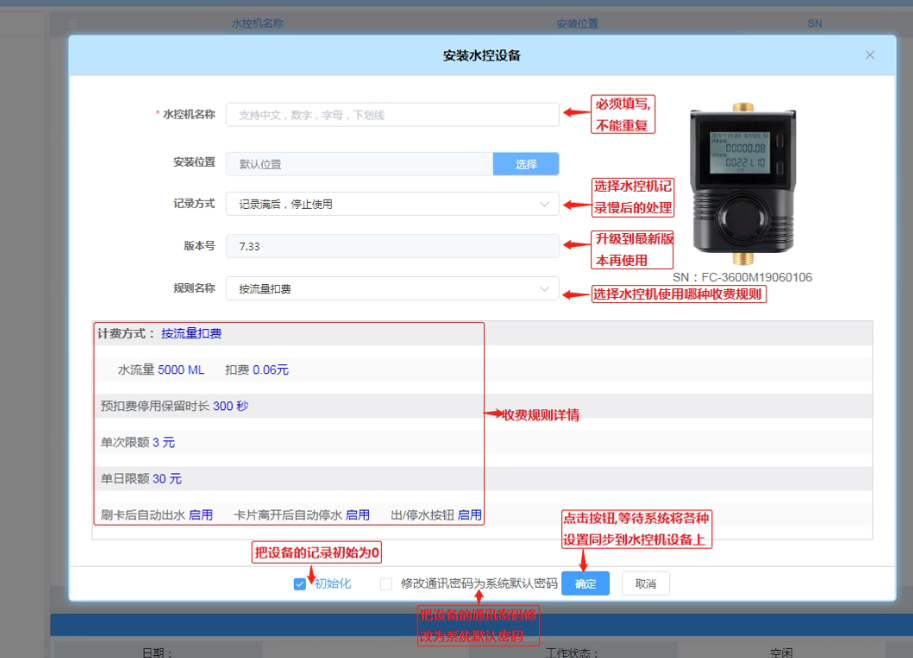Focus the 水控机名称 input field
Screen dimensions: 913x658
pos(392,115)
